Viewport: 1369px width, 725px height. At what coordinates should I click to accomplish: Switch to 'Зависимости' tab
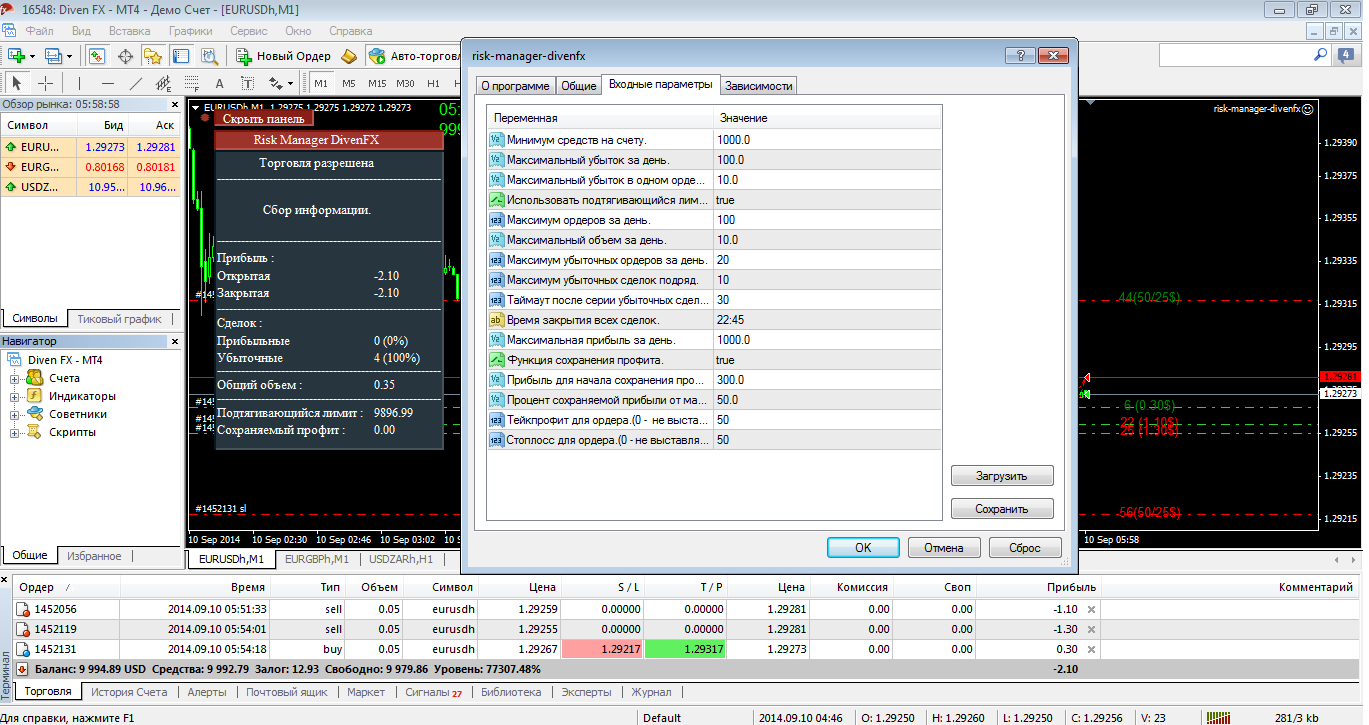(759, 86)
